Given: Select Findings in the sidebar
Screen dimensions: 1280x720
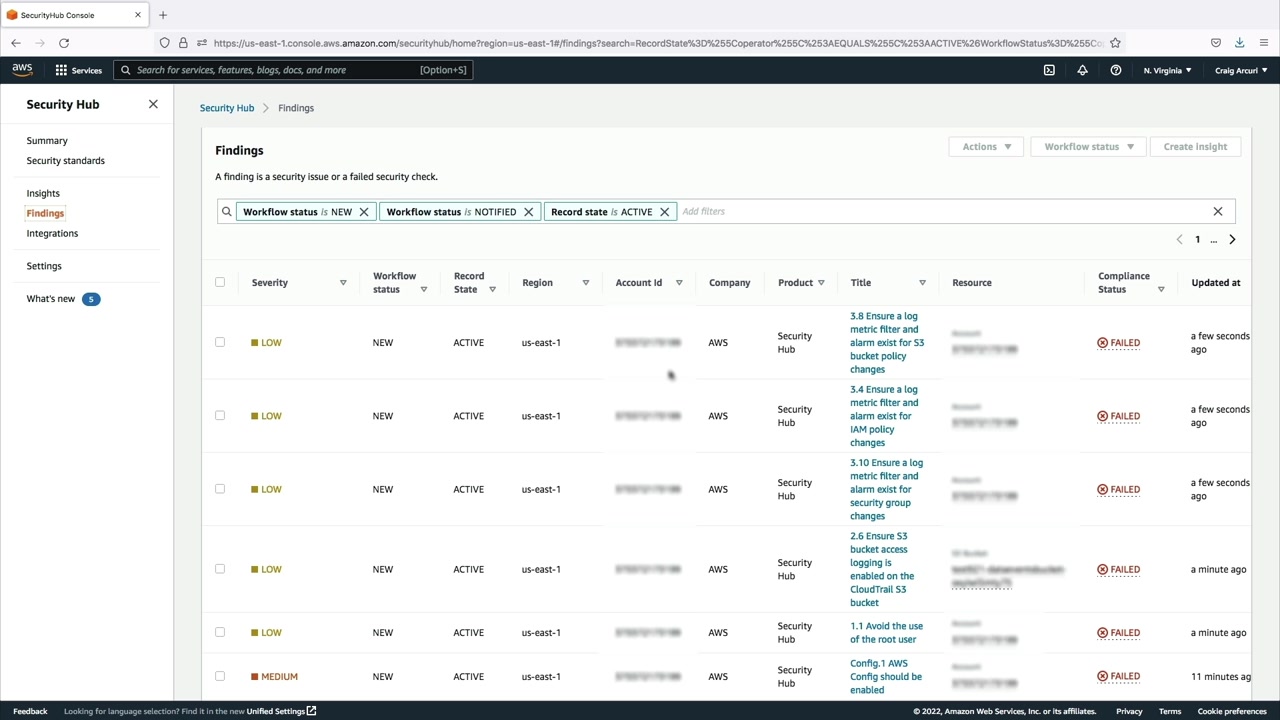Looking at the screenshot, I should click(x=45, y=214).
